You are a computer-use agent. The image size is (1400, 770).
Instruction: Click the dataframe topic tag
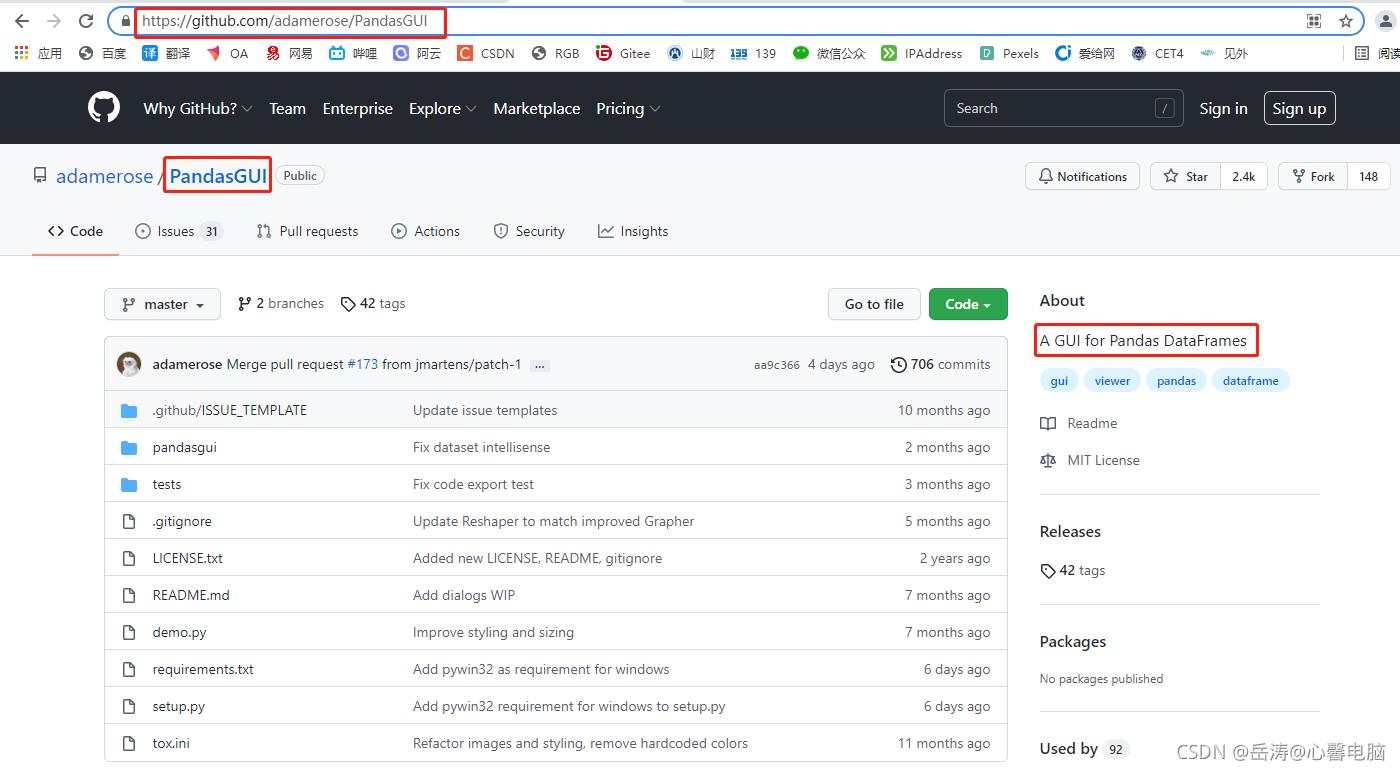(x=1251, y=380)
